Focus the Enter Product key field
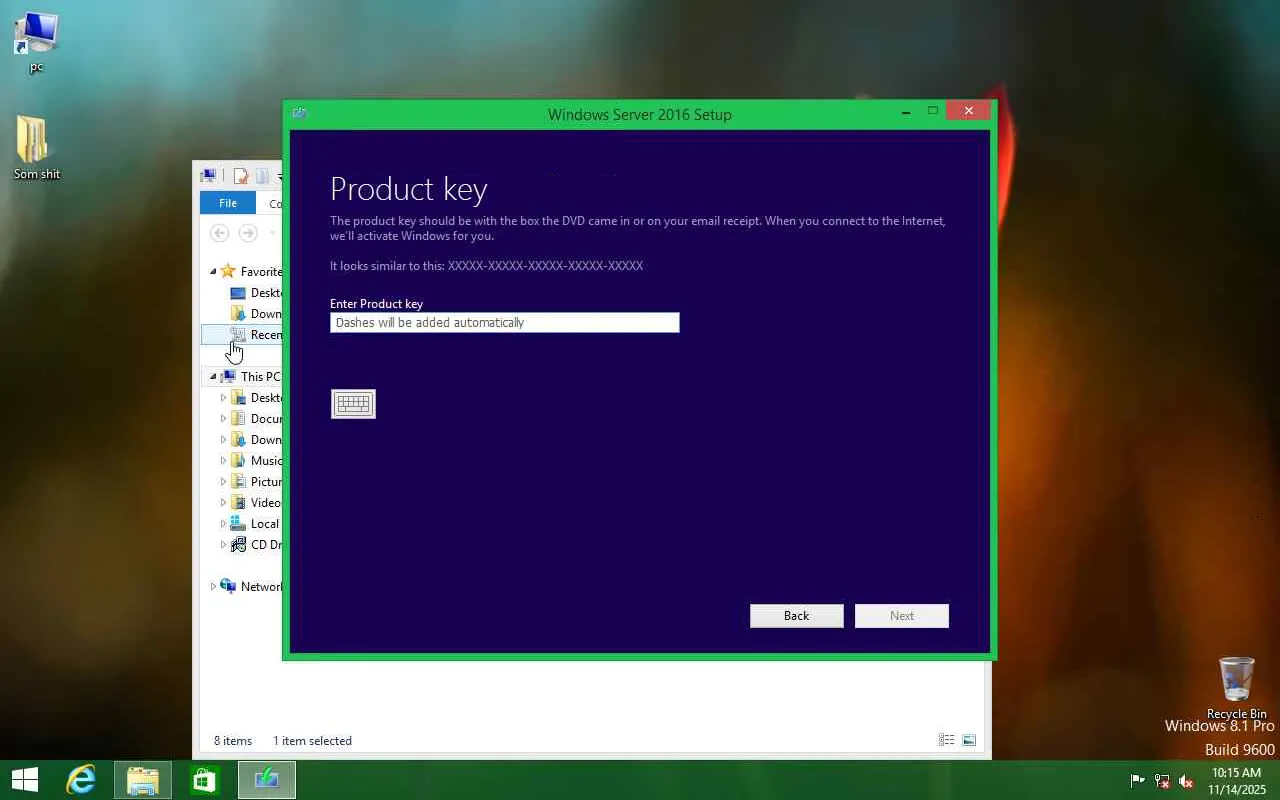 pos(505,323)
